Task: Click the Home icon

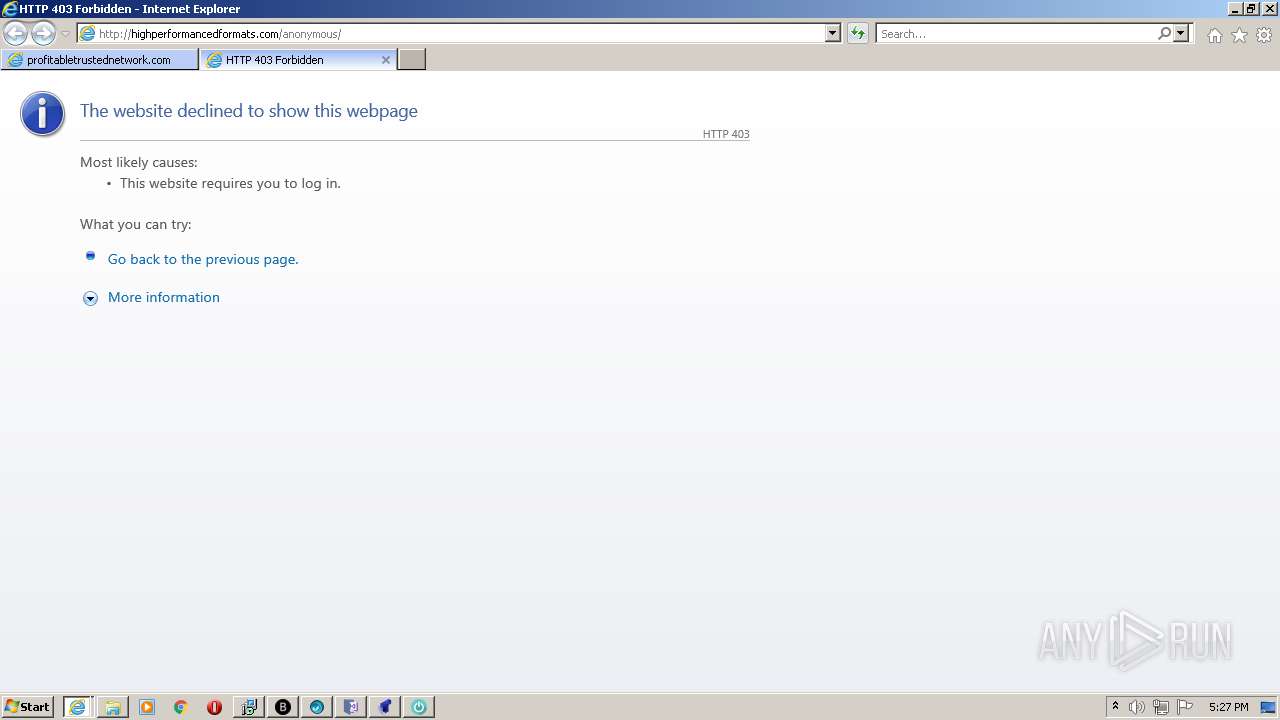Action: click(x=1214, y=35)
